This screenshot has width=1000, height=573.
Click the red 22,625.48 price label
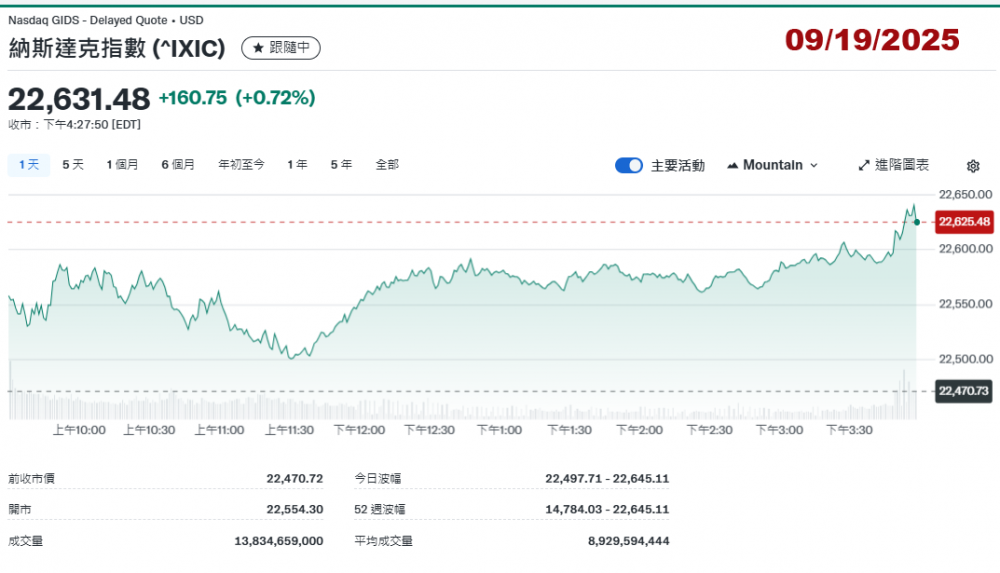(964, 222)
